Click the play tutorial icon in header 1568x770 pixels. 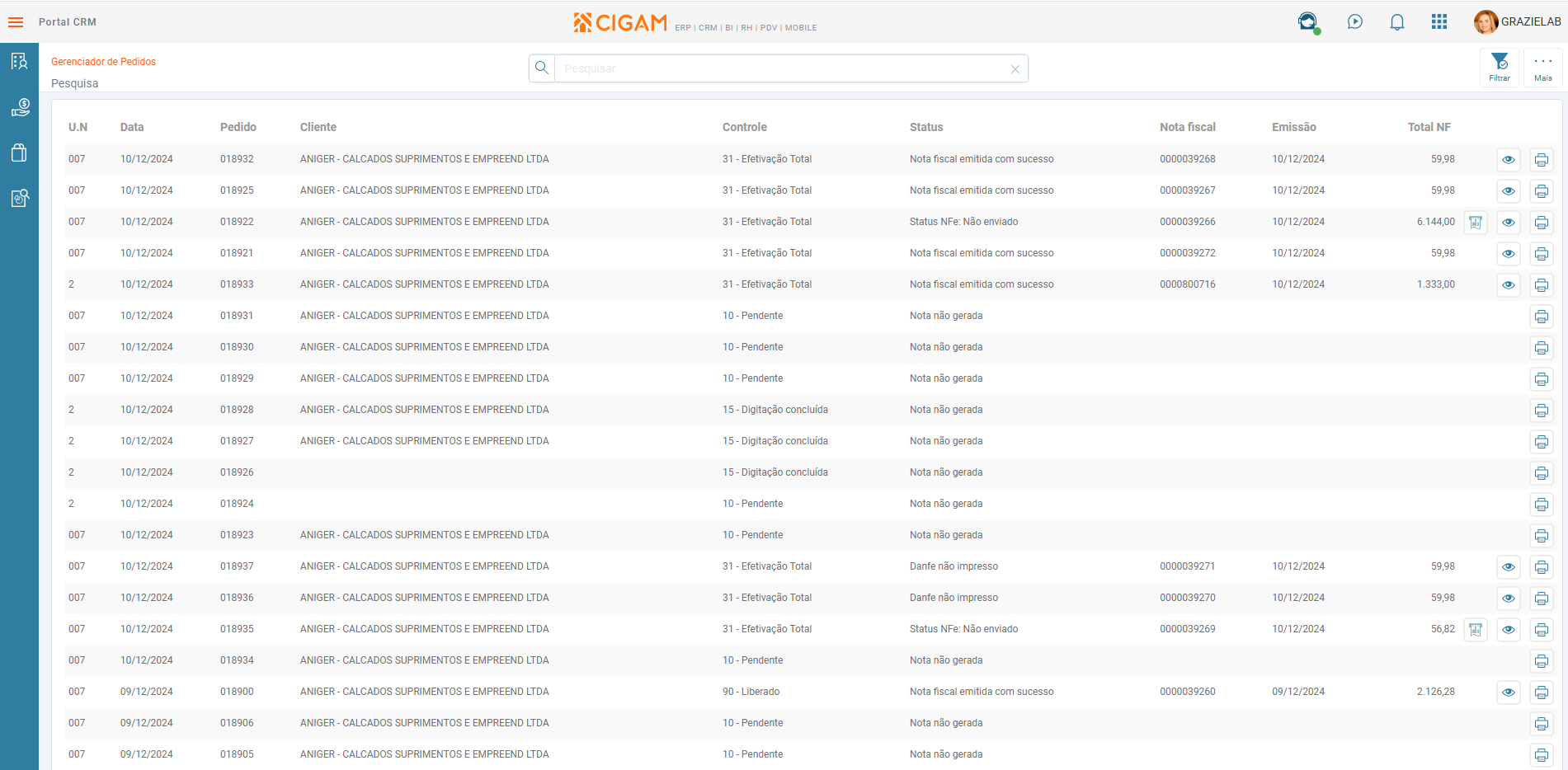point(1355,22)
